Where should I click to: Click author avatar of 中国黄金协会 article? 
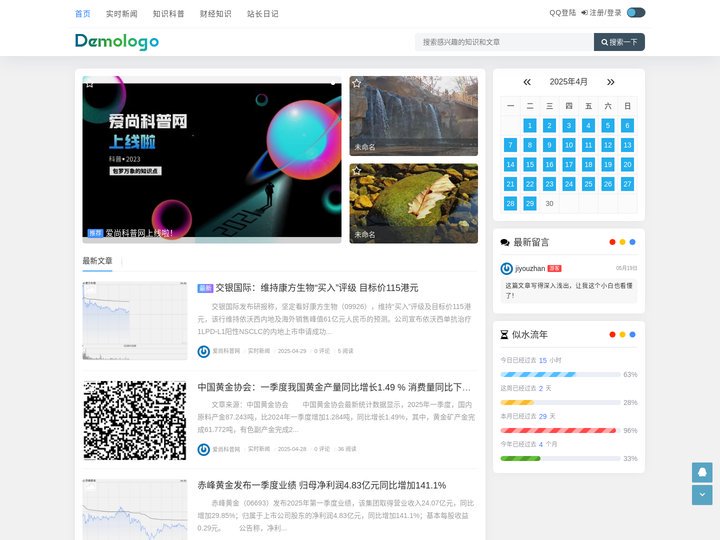tap(203, 450)
